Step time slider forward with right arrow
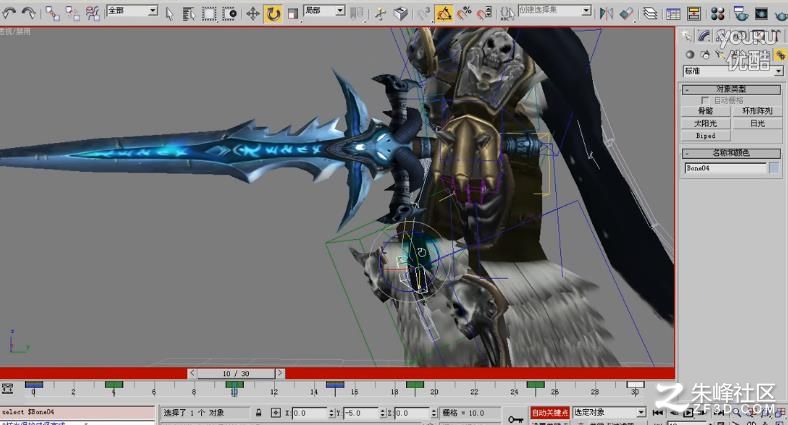This screenshot has height=425, width=788. (x=280, y=373)
